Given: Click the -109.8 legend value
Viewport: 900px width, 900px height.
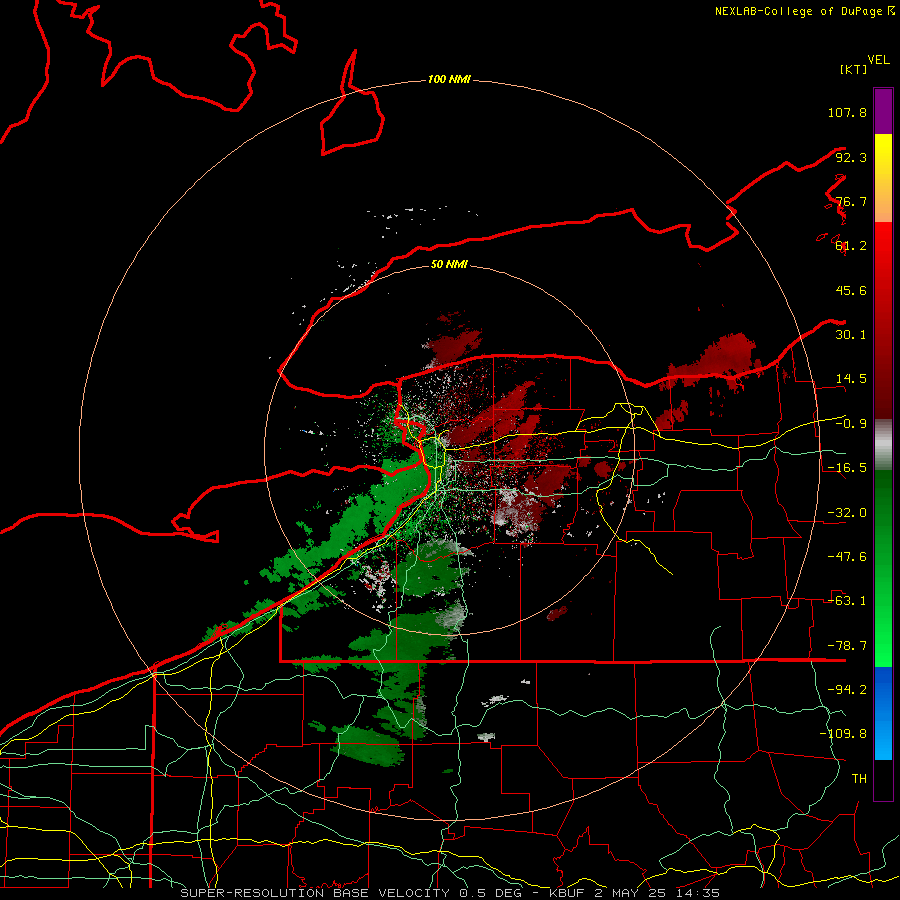Looking at the screenshot, I should tap(843, 734).
